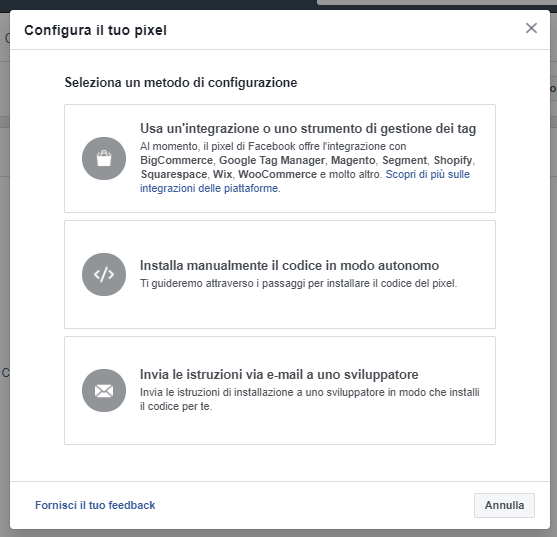Click the Annulla button
This screenshot has width=557, height=537.
click(x=504, y=505)
